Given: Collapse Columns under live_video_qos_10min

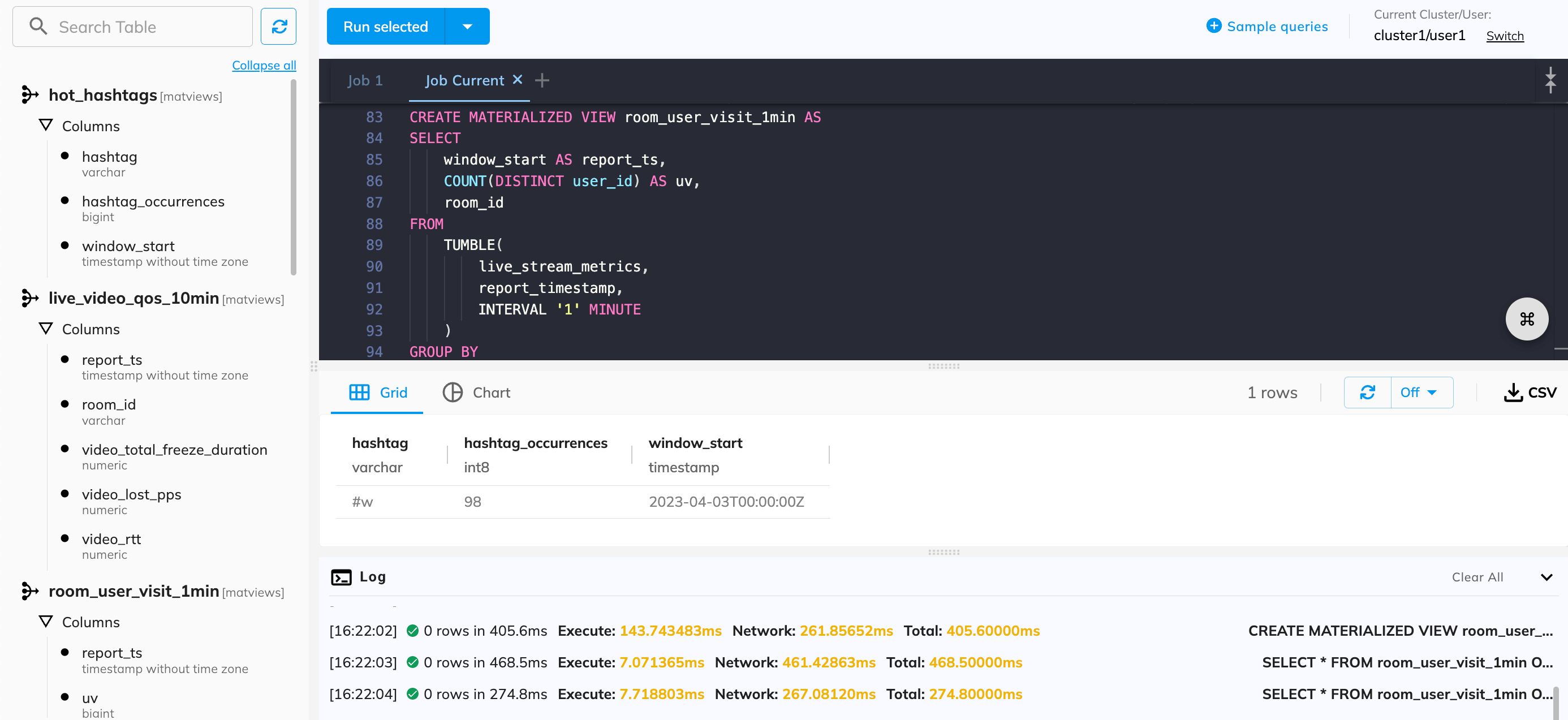Looking at the screenshot, I should pyautogui.click(x=46, y=329).
